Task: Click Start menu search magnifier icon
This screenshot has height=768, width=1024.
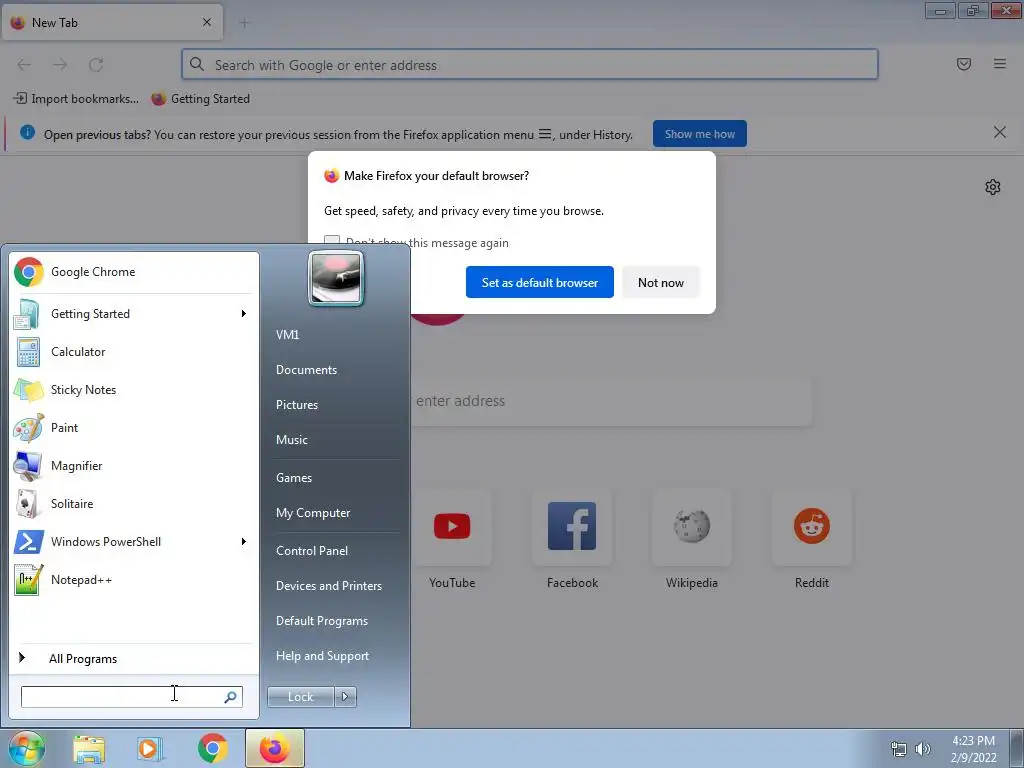Action: point(230,697)
